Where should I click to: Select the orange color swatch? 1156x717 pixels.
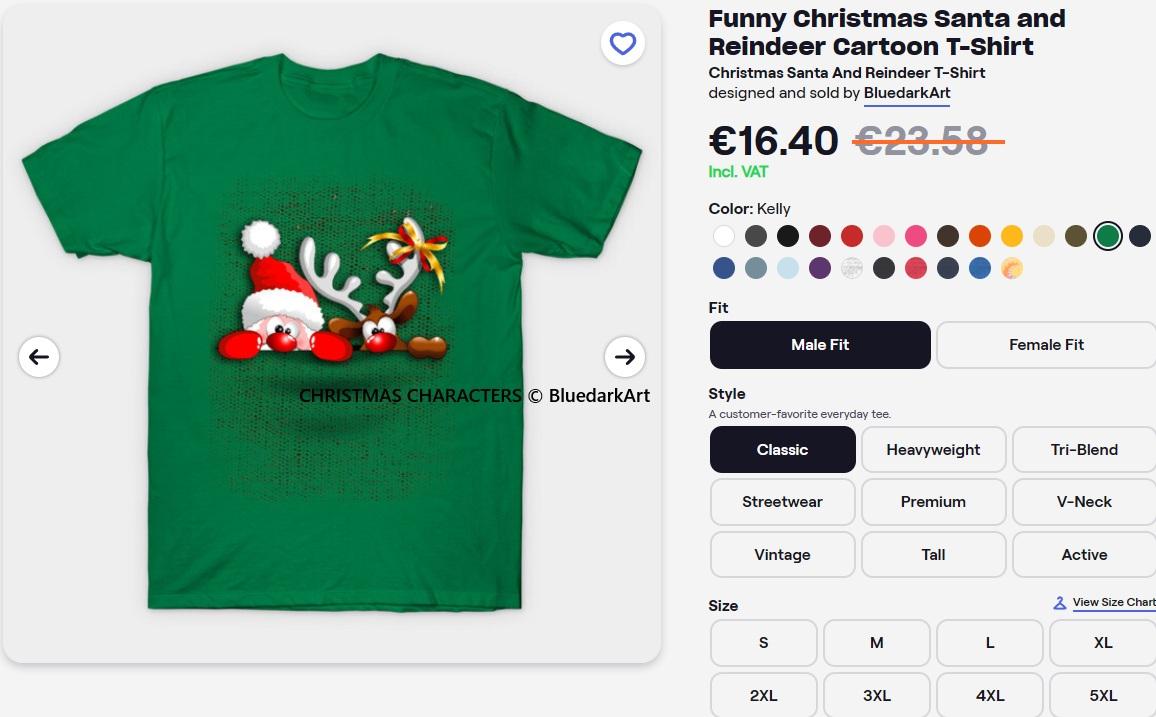point(980,236)
